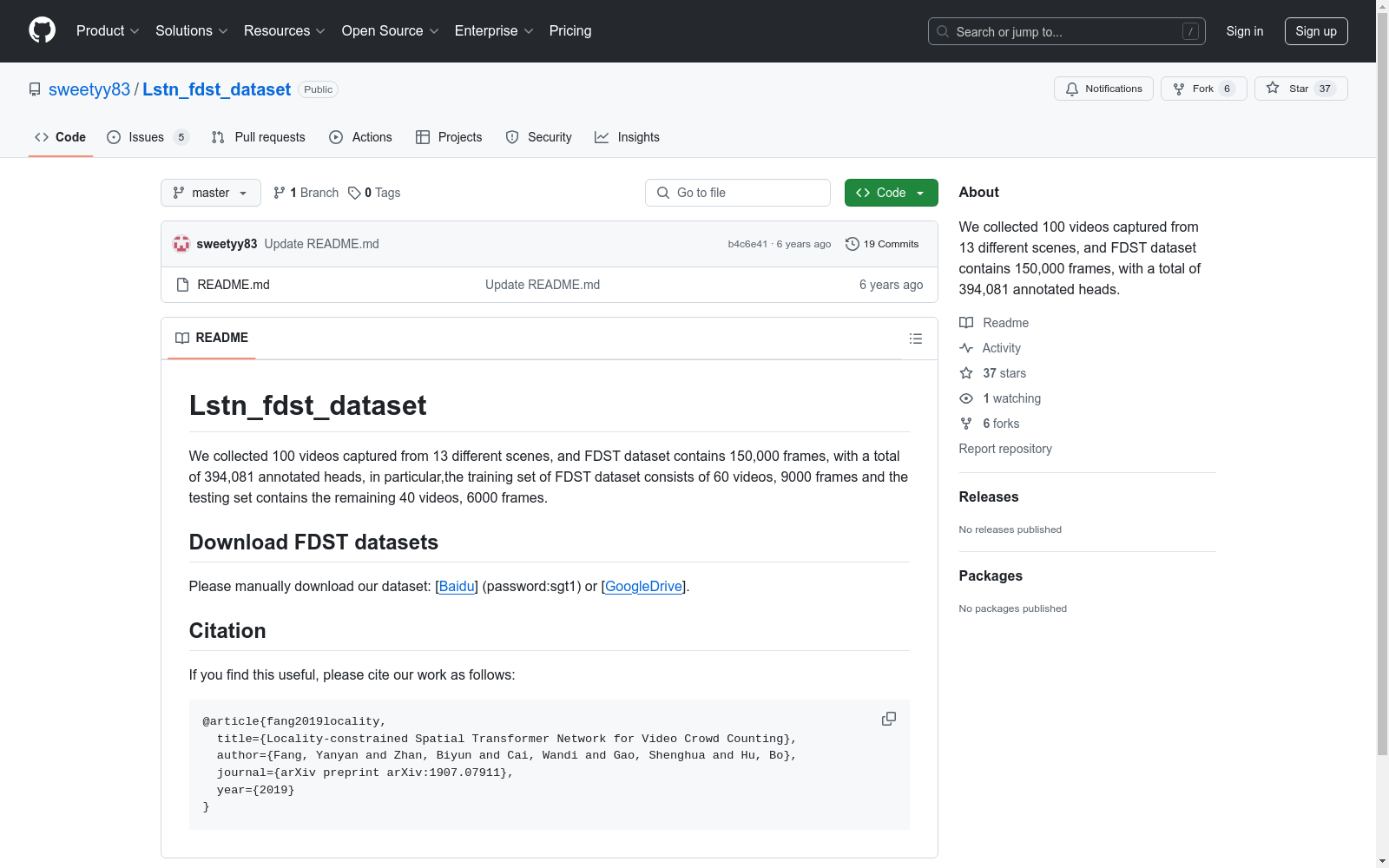Click the tag icon next to Tags
1389x868 pixels.
354,193
